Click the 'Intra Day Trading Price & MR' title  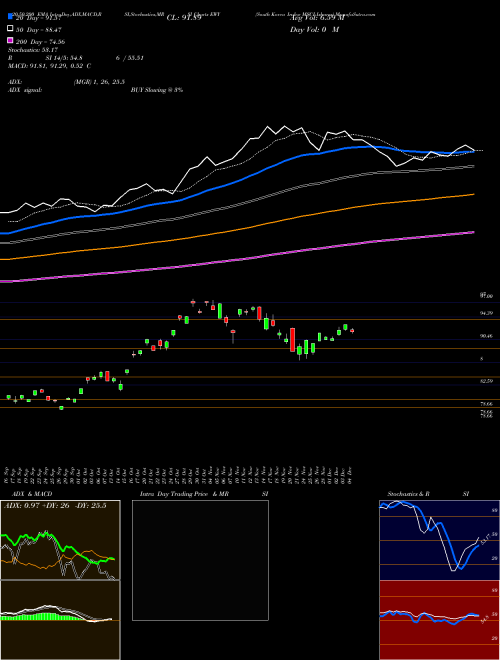185,494
